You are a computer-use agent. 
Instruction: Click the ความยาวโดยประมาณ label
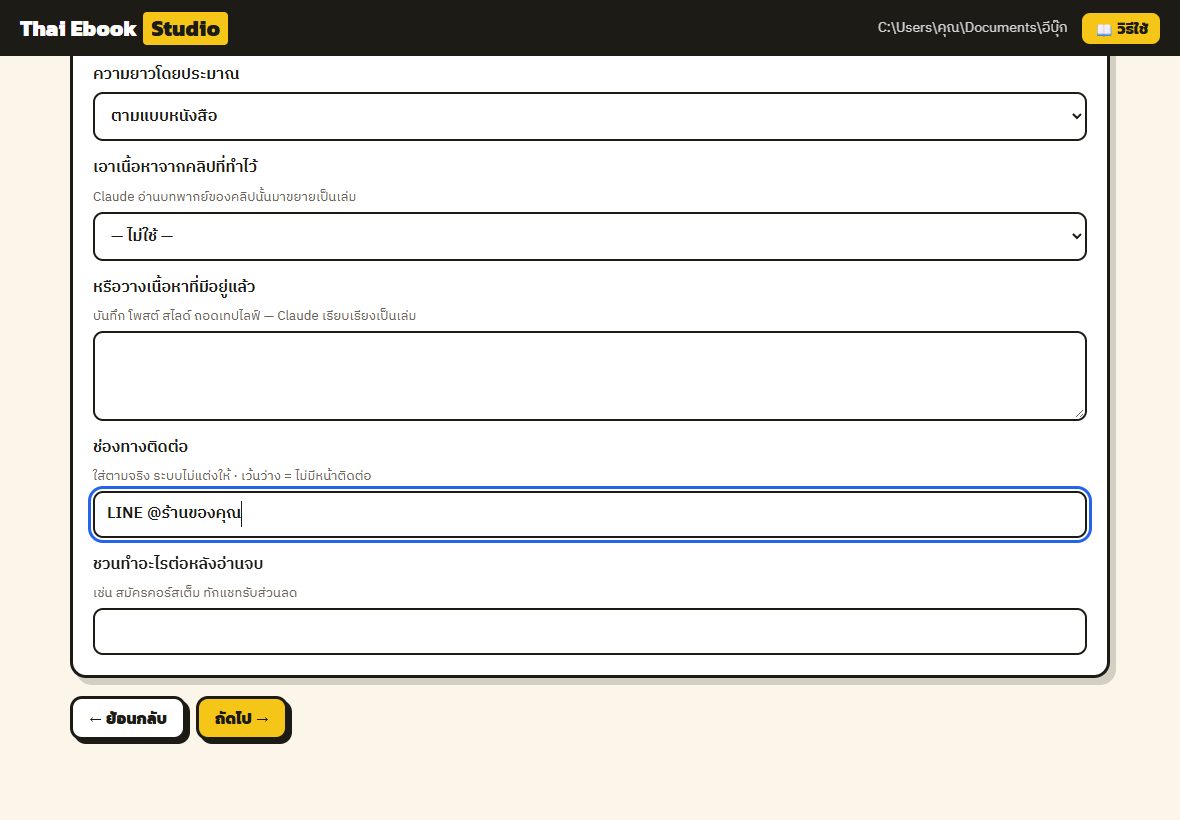tap(166, 74)
